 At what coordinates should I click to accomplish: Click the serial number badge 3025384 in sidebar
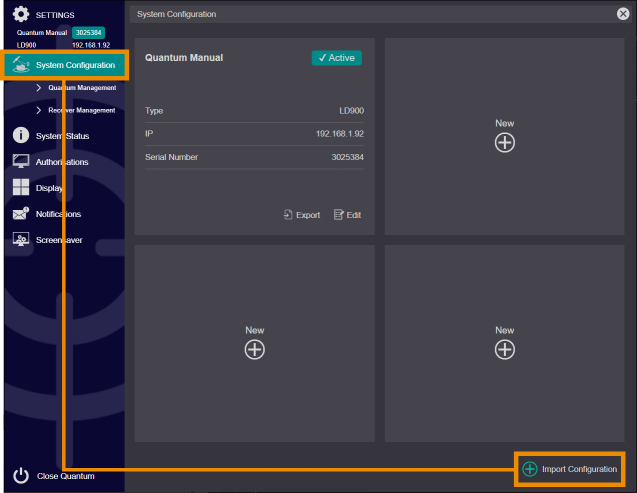(x=89, y=32)
